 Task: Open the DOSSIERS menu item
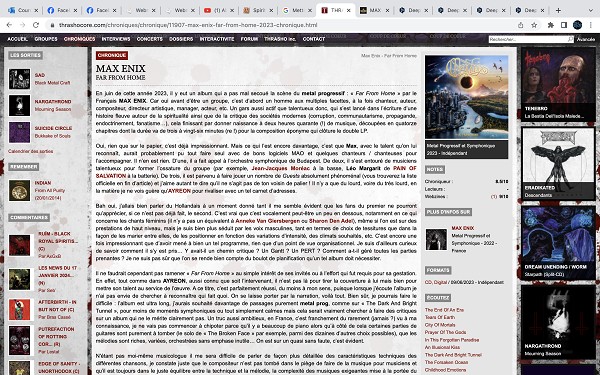181,39
